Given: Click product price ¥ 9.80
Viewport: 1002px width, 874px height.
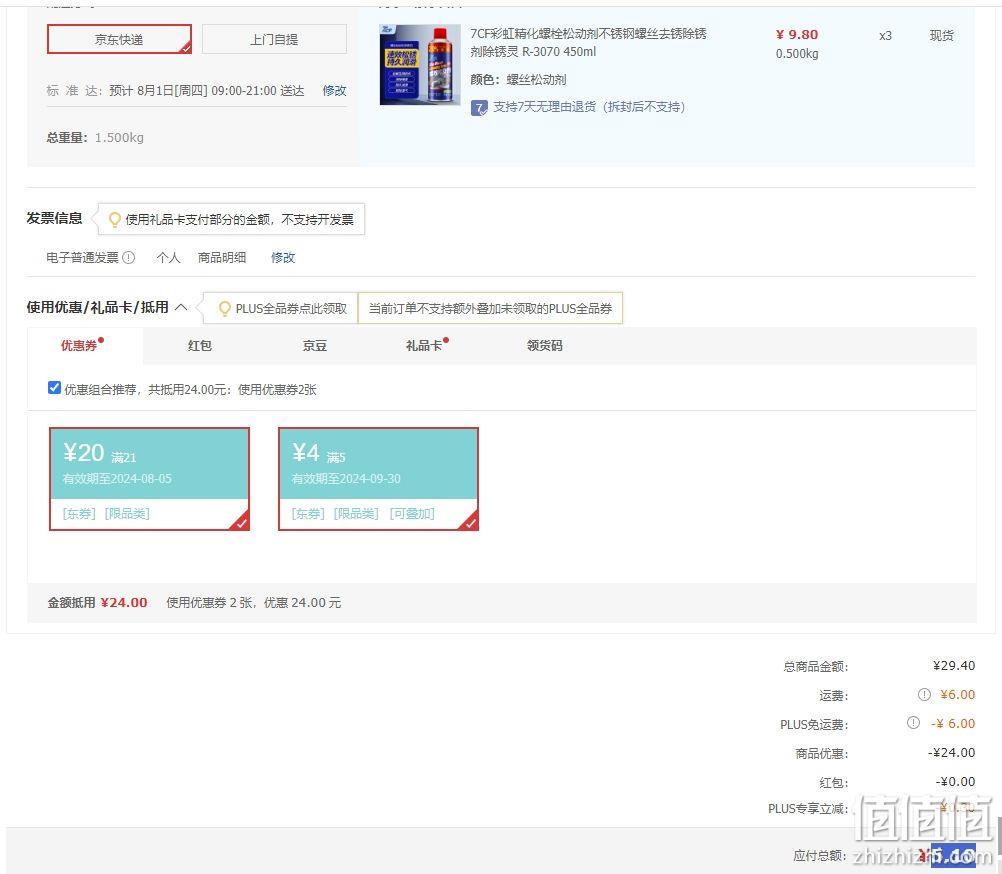Looking at the screenshot, I should pyautogui.click(x=797, y=34).
